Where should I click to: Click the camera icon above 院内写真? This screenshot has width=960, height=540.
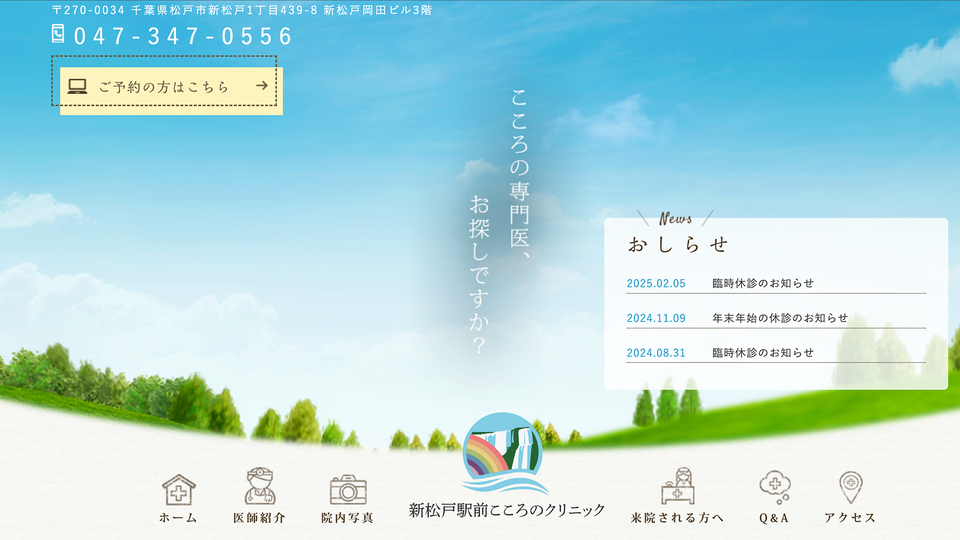(348, 490)
